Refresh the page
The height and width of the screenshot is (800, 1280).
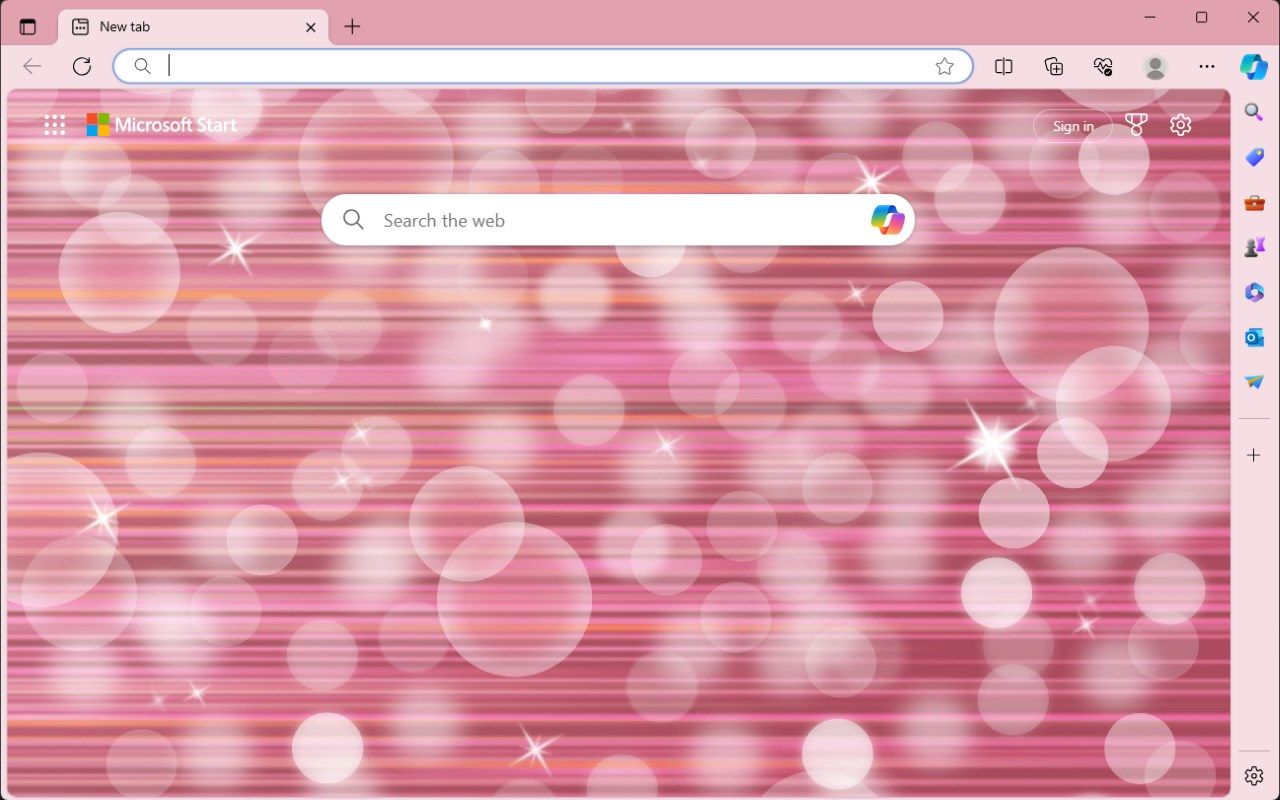tap(82, 66)
